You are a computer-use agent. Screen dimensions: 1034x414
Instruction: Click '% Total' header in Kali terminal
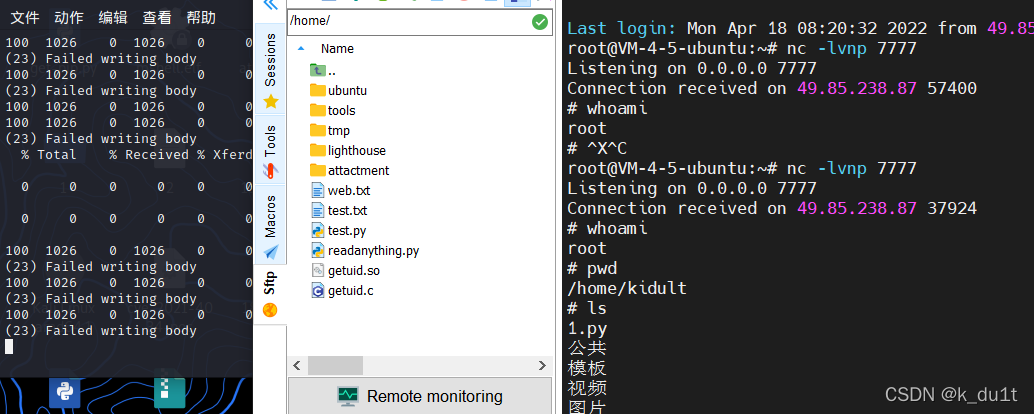click(48, 154)
